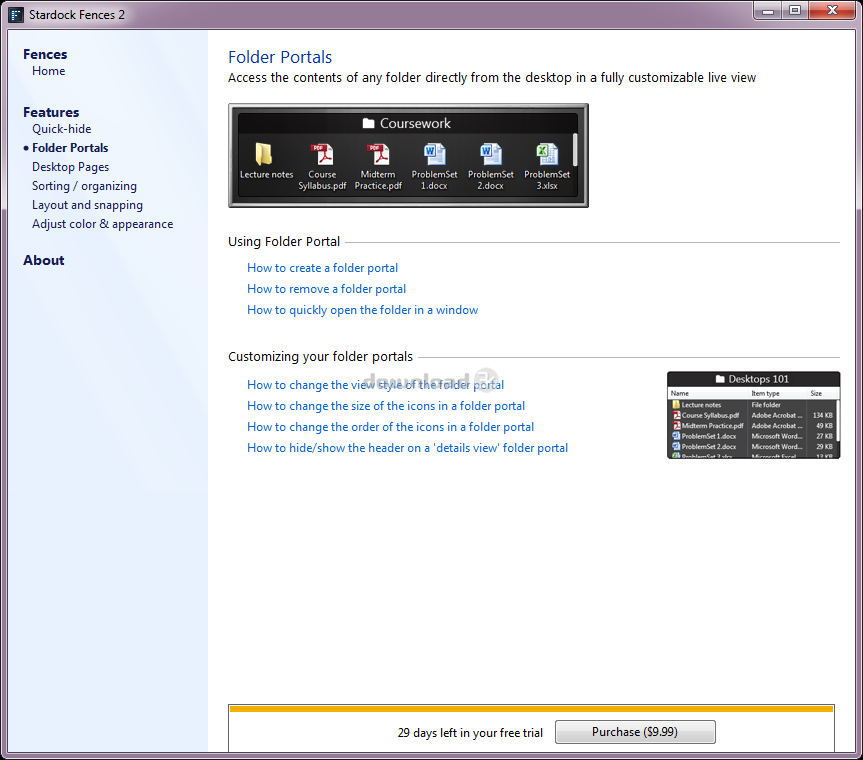Click the folder icon beside Coursework title
Viewport: 863px width, 760px height.
(368, 123)
